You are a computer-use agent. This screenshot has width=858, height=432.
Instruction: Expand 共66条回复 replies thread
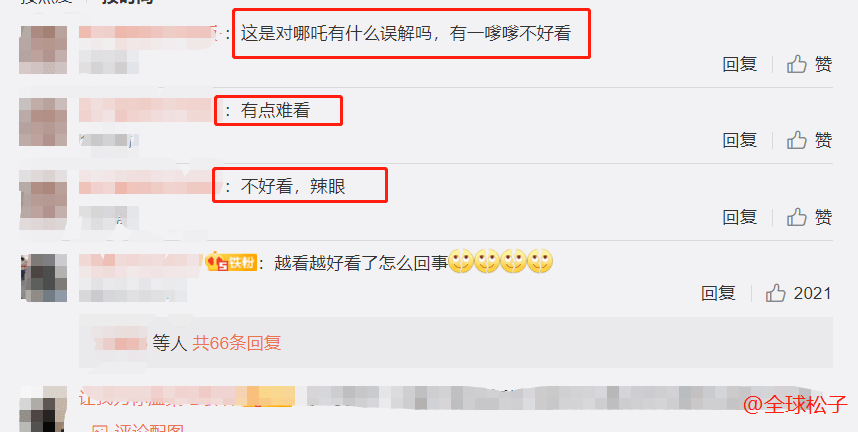(x=236, y=343)
